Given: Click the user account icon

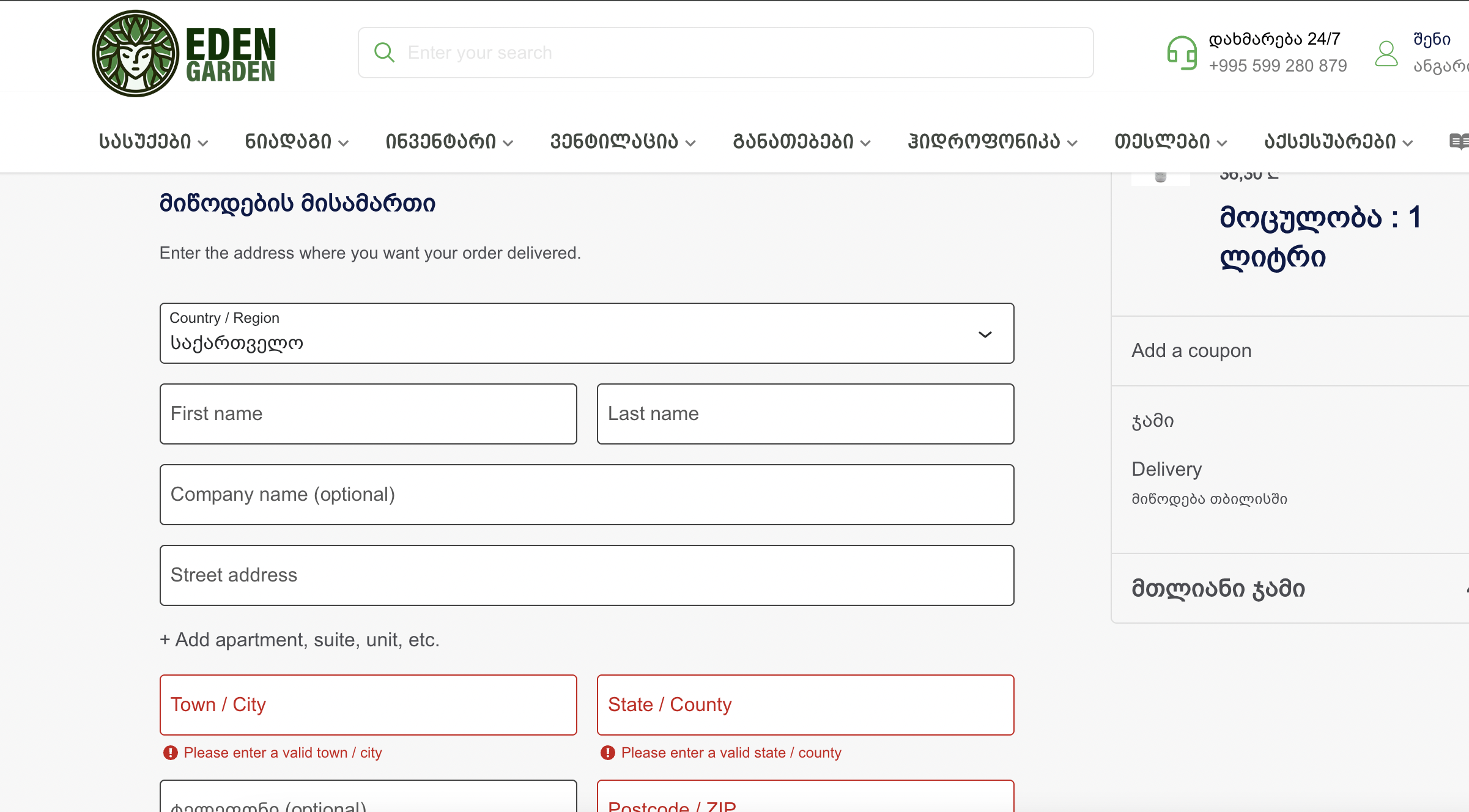Looking at the screenshot, I should [1386, 54].
